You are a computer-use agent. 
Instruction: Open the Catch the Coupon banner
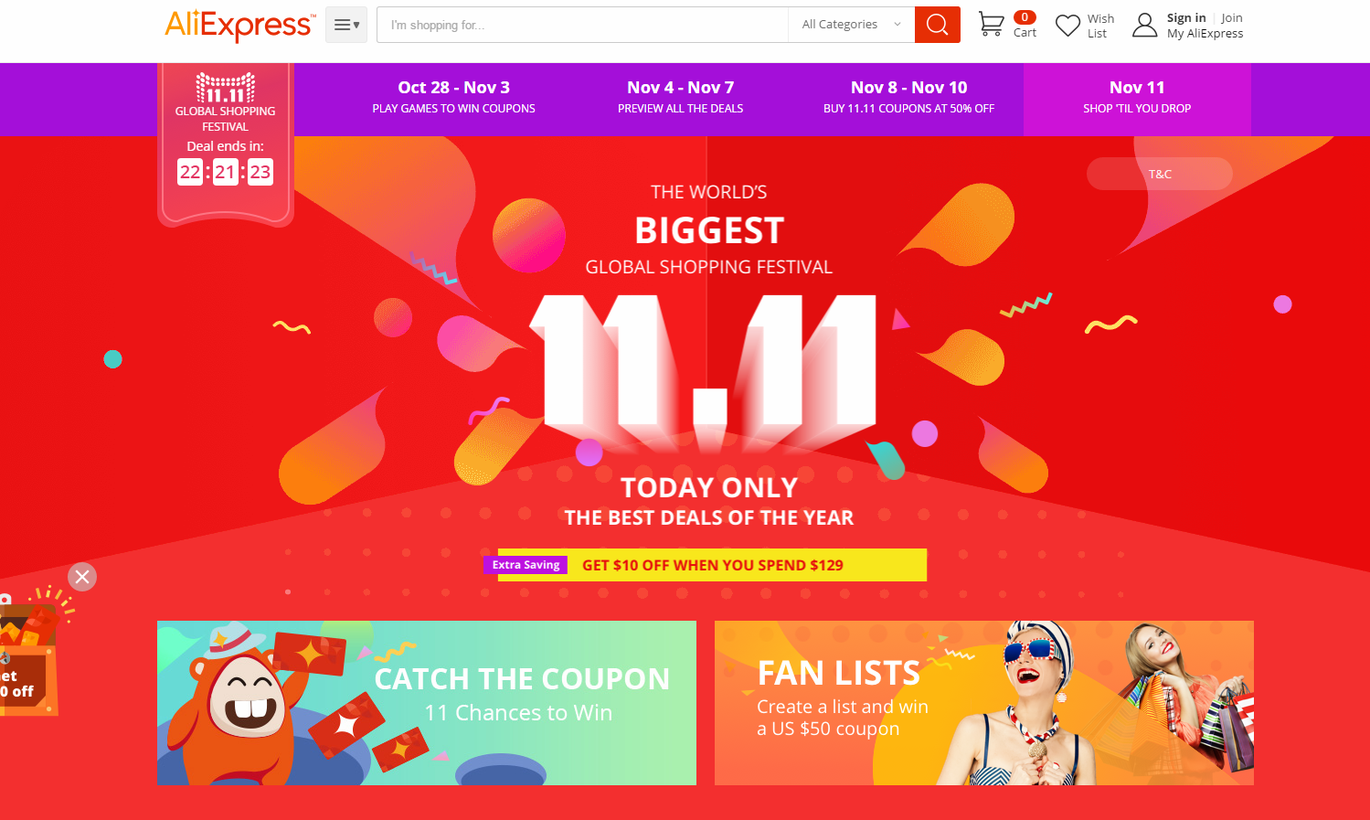point(427,703)
